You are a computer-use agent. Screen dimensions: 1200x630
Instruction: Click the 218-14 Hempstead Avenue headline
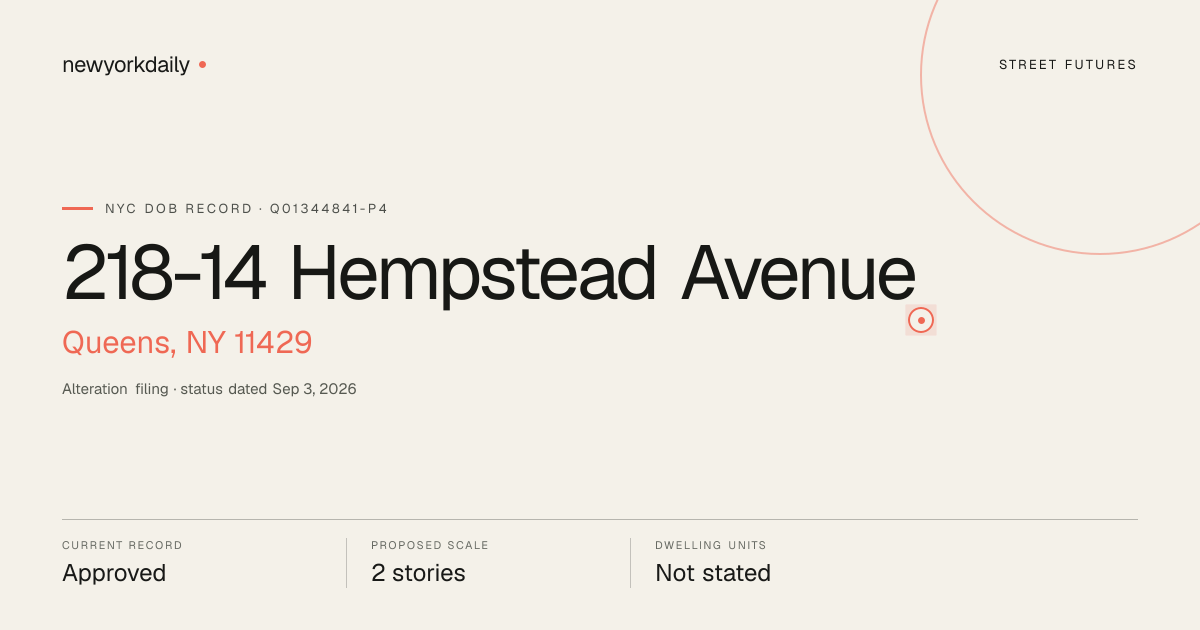489,274
